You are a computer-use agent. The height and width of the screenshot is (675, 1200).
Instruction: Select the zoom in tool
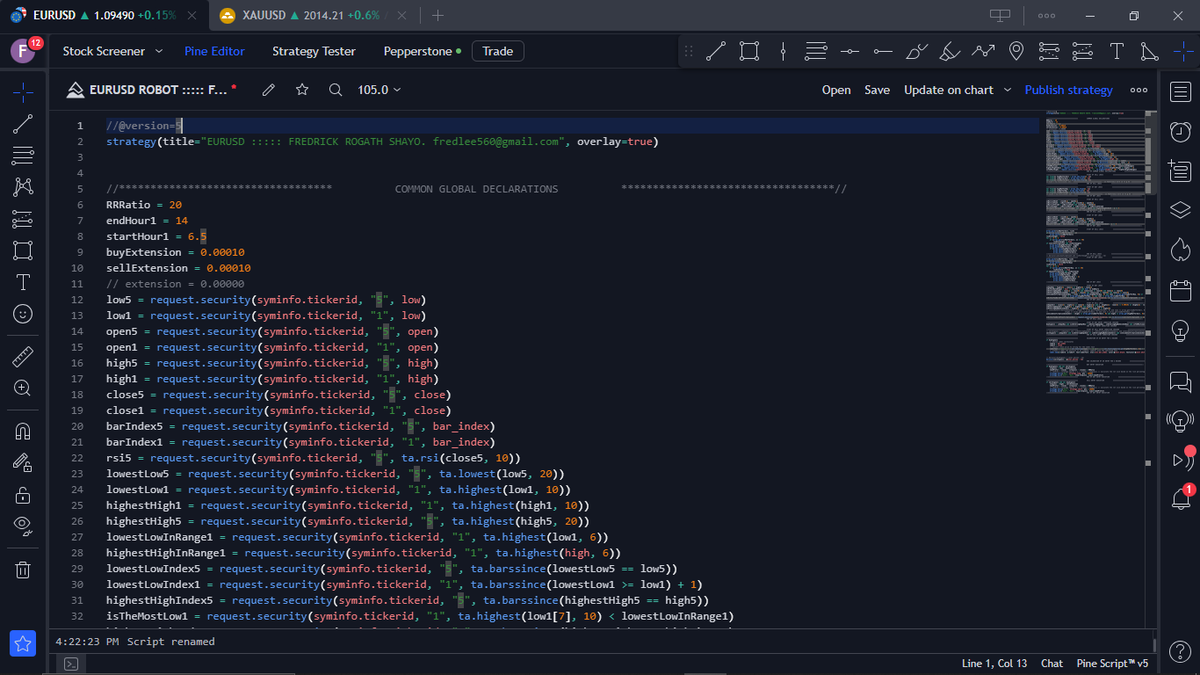tap(23, 388)
